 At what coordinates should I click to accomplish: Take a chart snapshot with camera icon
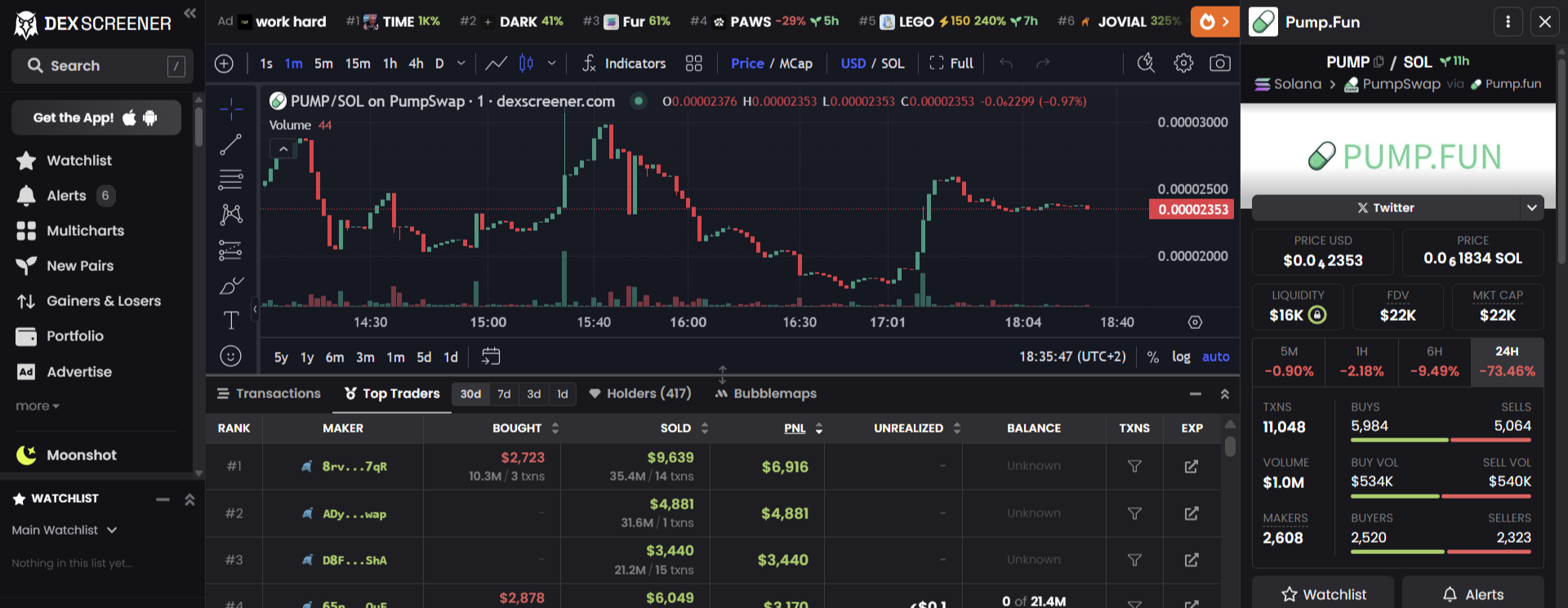coord(1220,64)
